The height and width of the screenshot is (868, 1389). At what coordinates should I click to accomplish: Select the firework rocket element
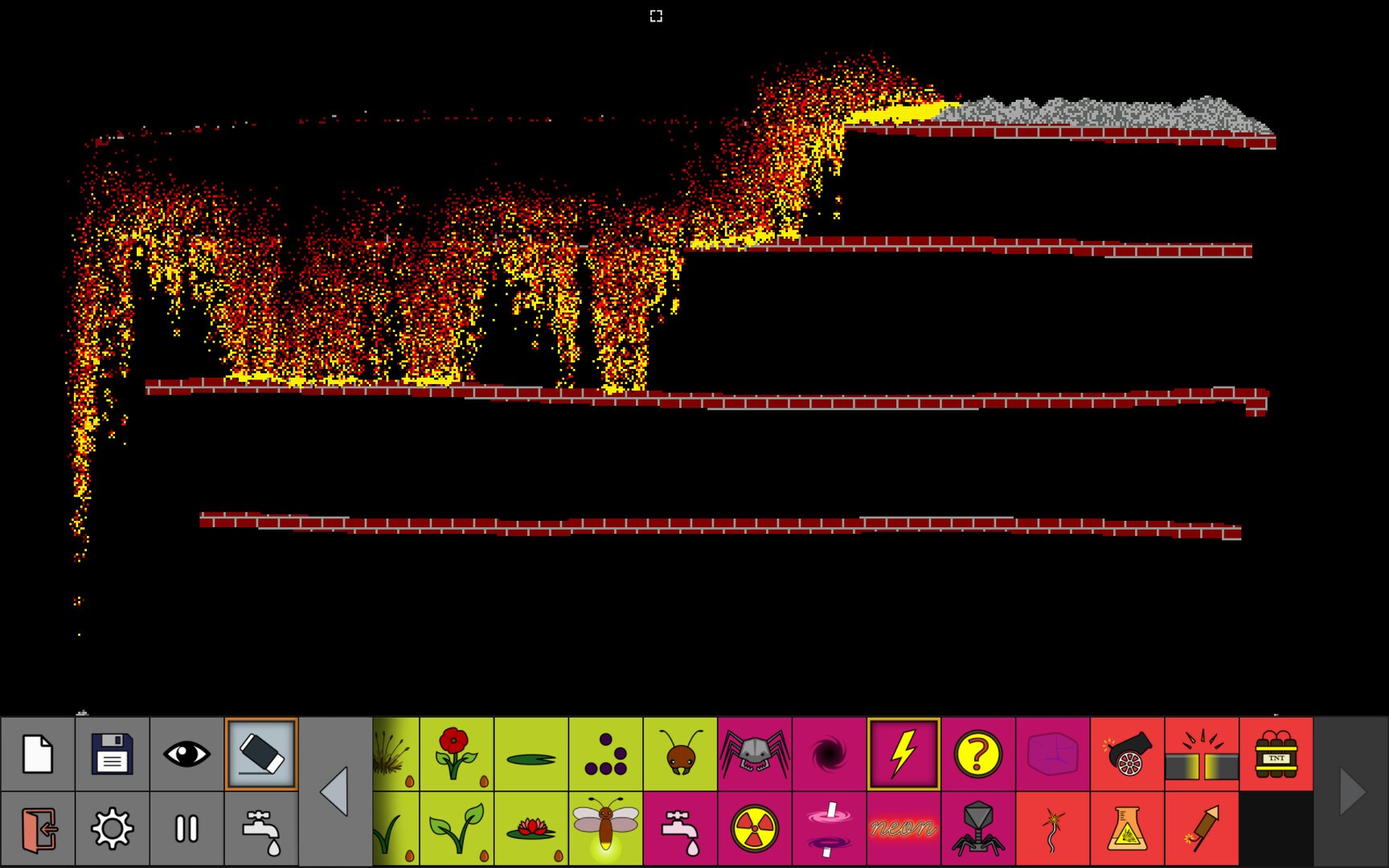(x=1202, y=828)
